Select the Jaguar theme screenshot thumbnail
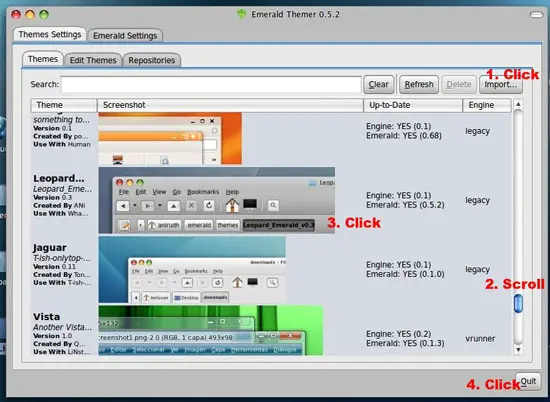 (192, 269)
